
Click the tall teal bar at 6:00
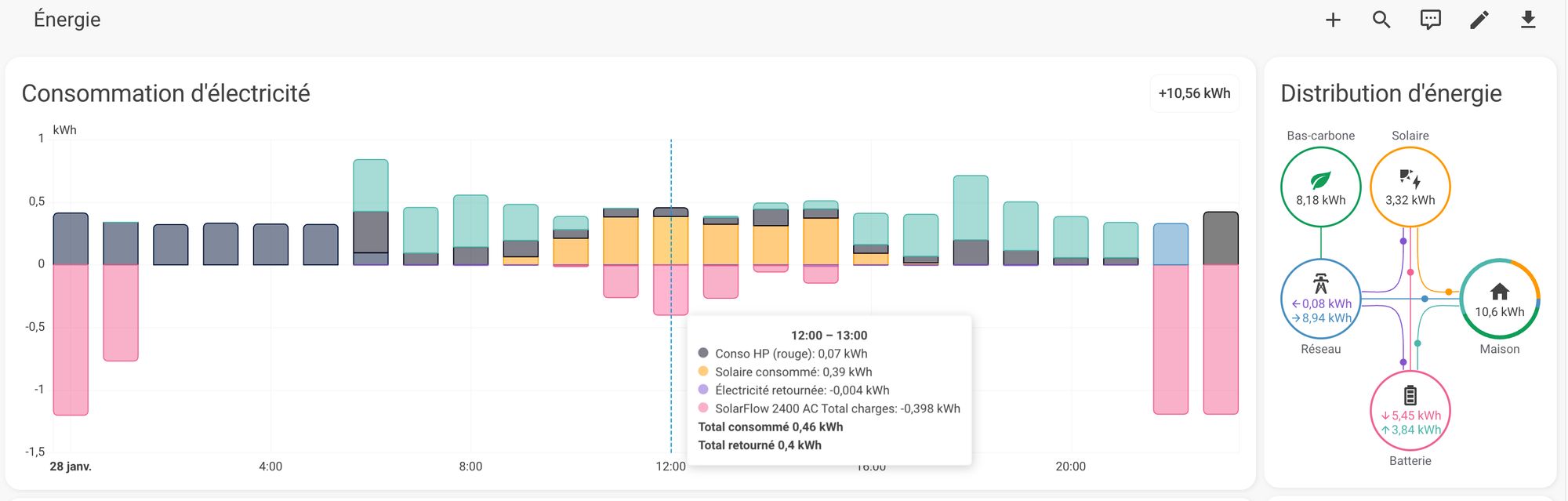click(371, 185)
